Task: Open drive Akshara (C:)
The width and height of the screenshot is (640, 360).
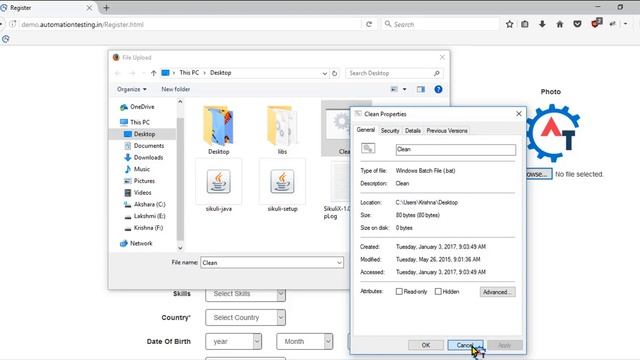Action: 145,204
